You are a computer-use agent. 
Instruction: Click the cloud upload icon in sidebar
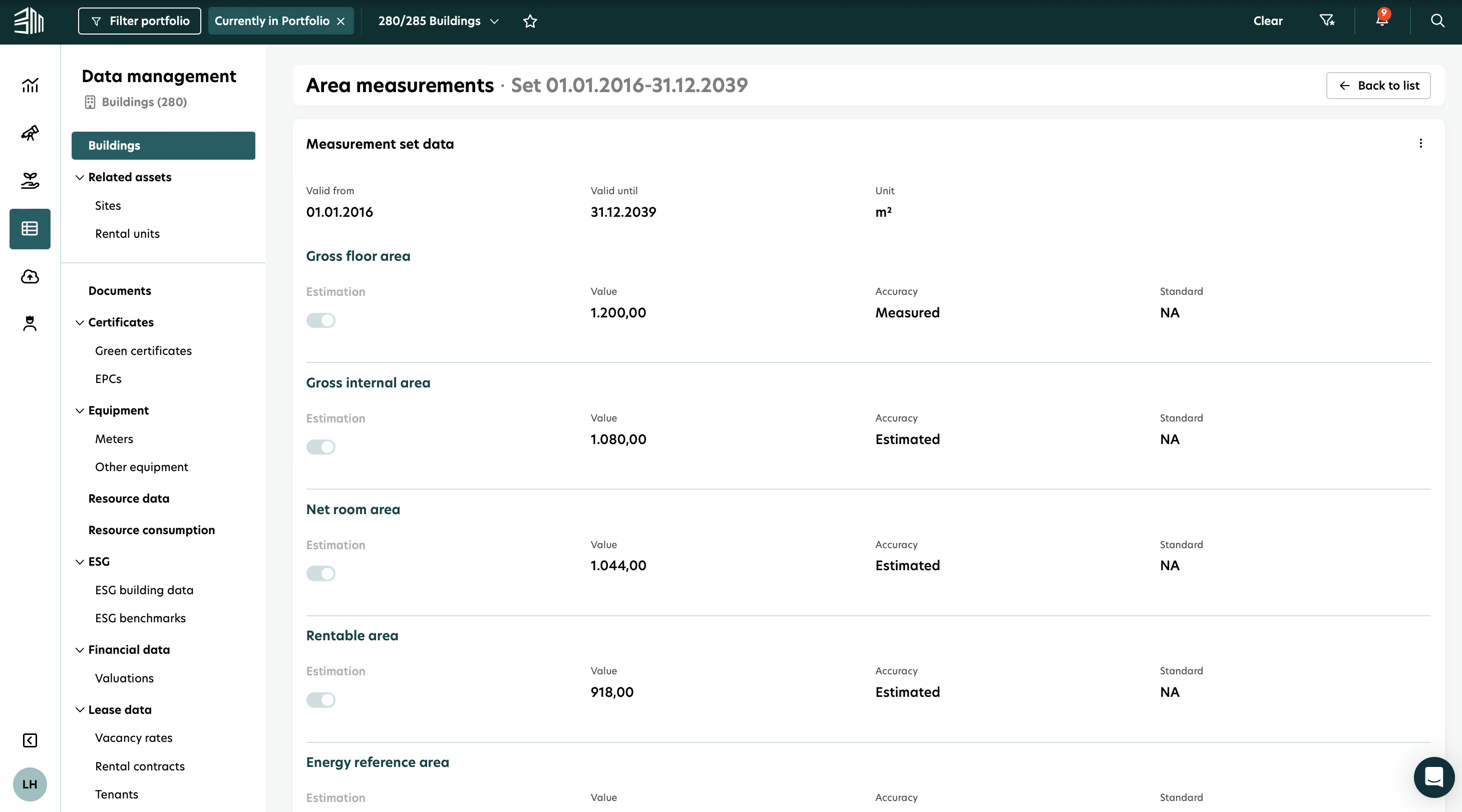[30, 276]
